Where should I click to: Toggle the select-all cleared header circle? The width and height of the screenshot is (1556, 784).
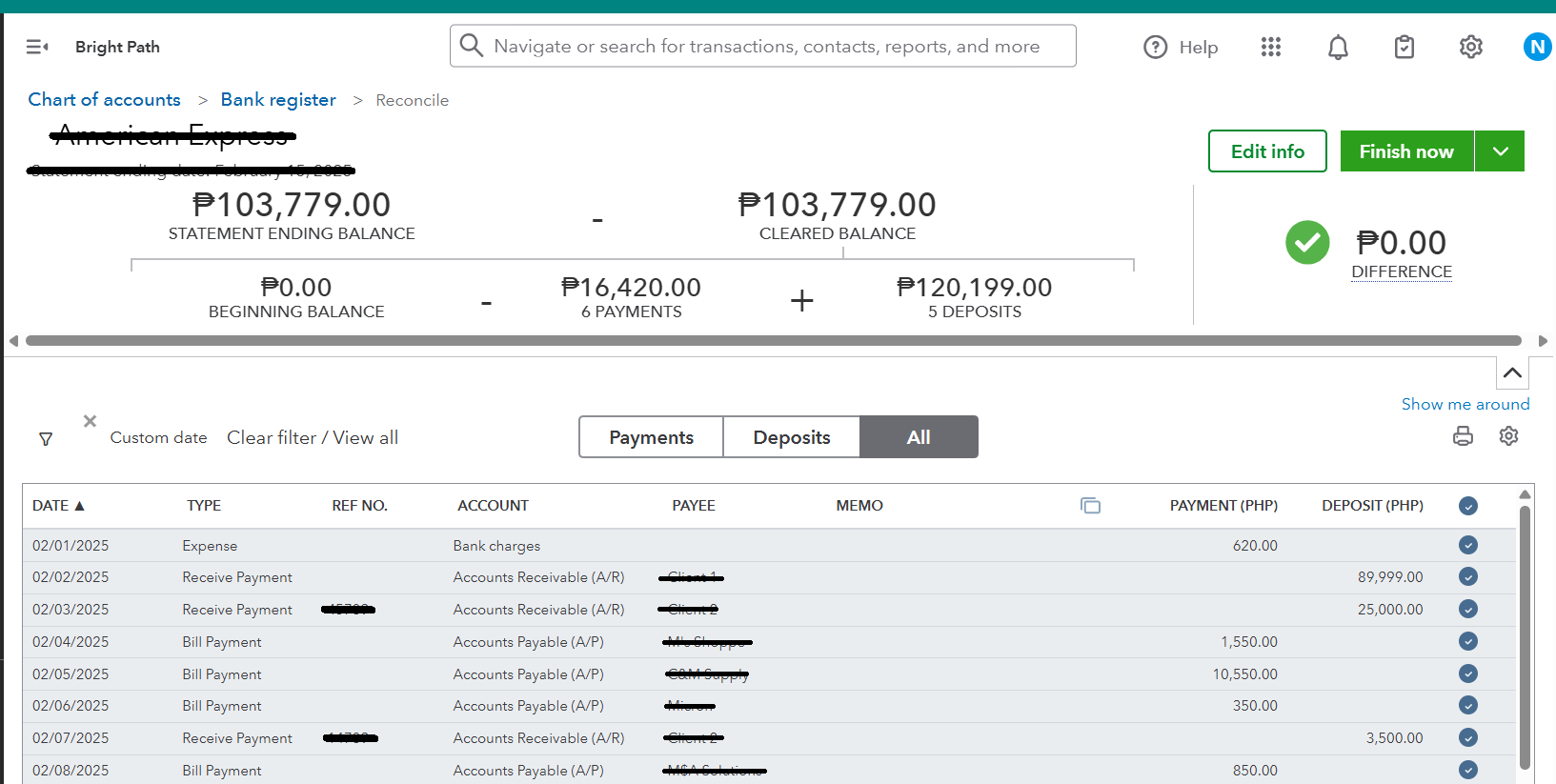tap(1468, 506)
